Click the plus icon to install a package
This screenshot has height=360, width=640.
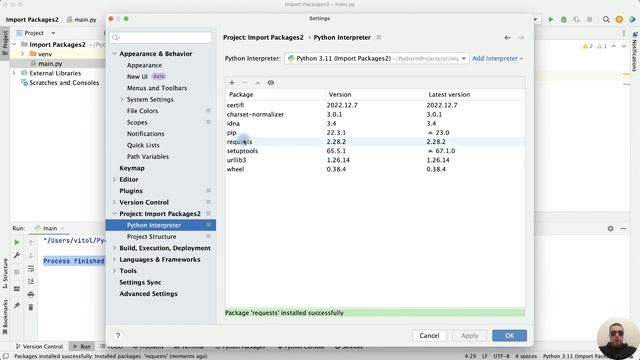(232, 83)
